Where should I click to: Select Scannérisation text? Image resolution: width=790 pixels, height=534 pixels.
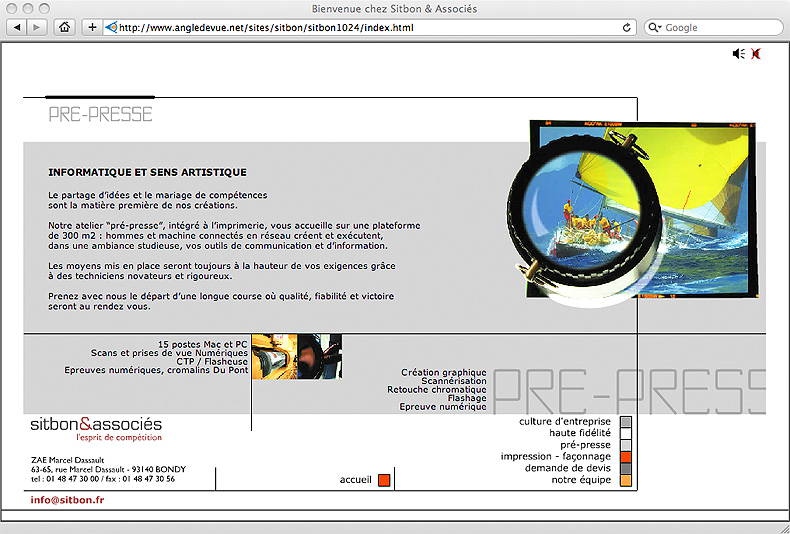coord(453,381)
